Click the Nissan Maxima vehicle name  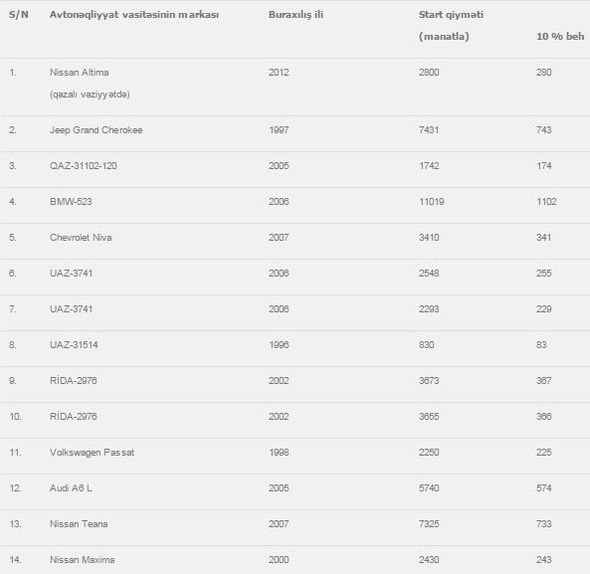82,560
